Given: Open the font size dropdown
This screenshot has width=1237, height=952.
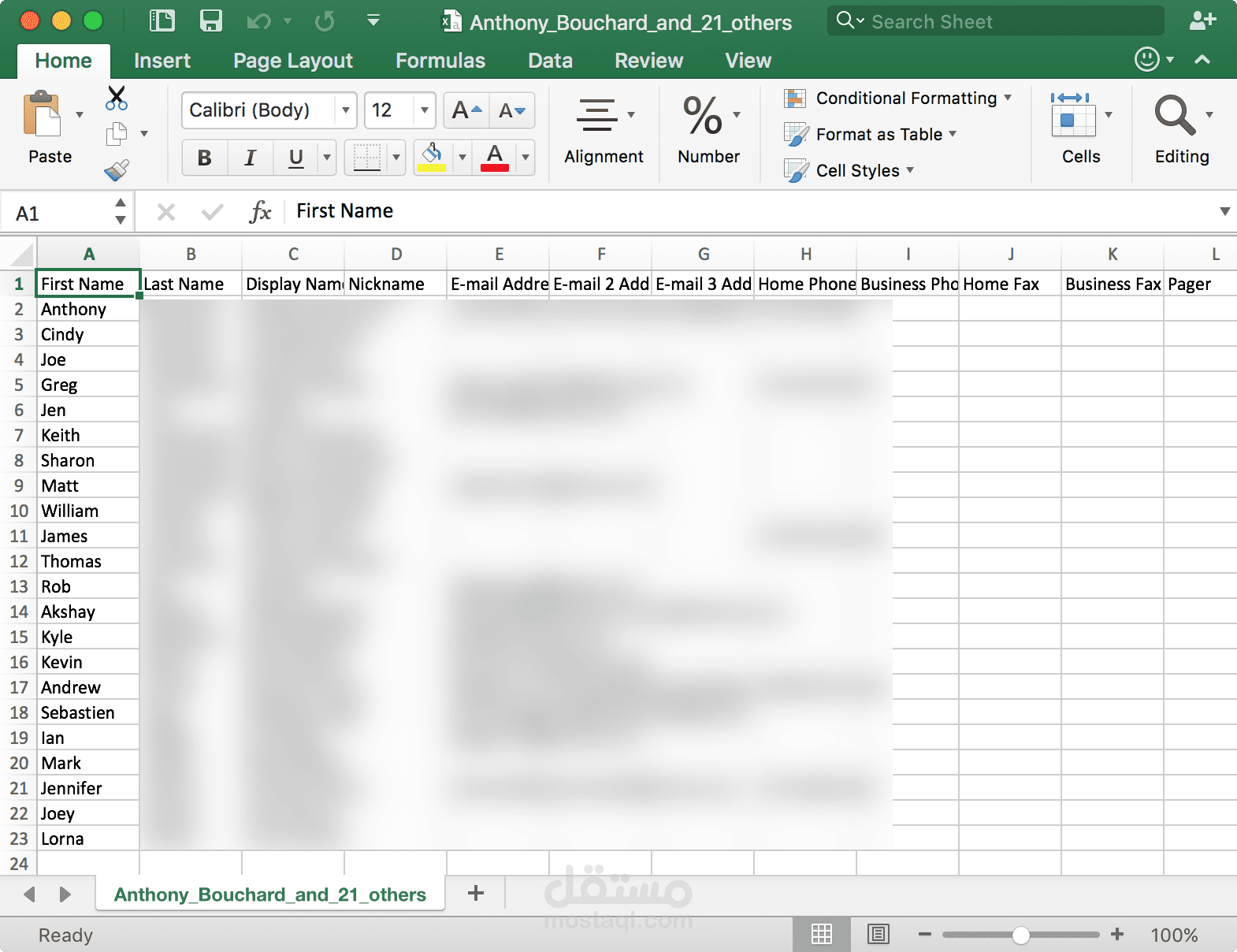Looking at the screenshot, I should coord(425,110).
